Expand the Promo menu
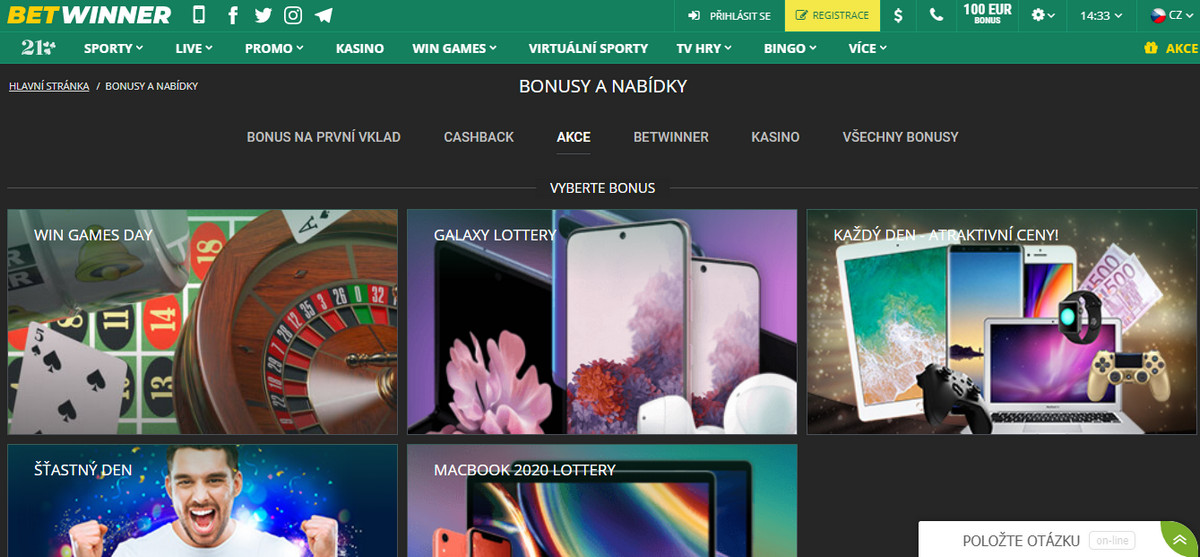Image resolution: width=1200 pixels, height=557 pixels. point(274,48)
